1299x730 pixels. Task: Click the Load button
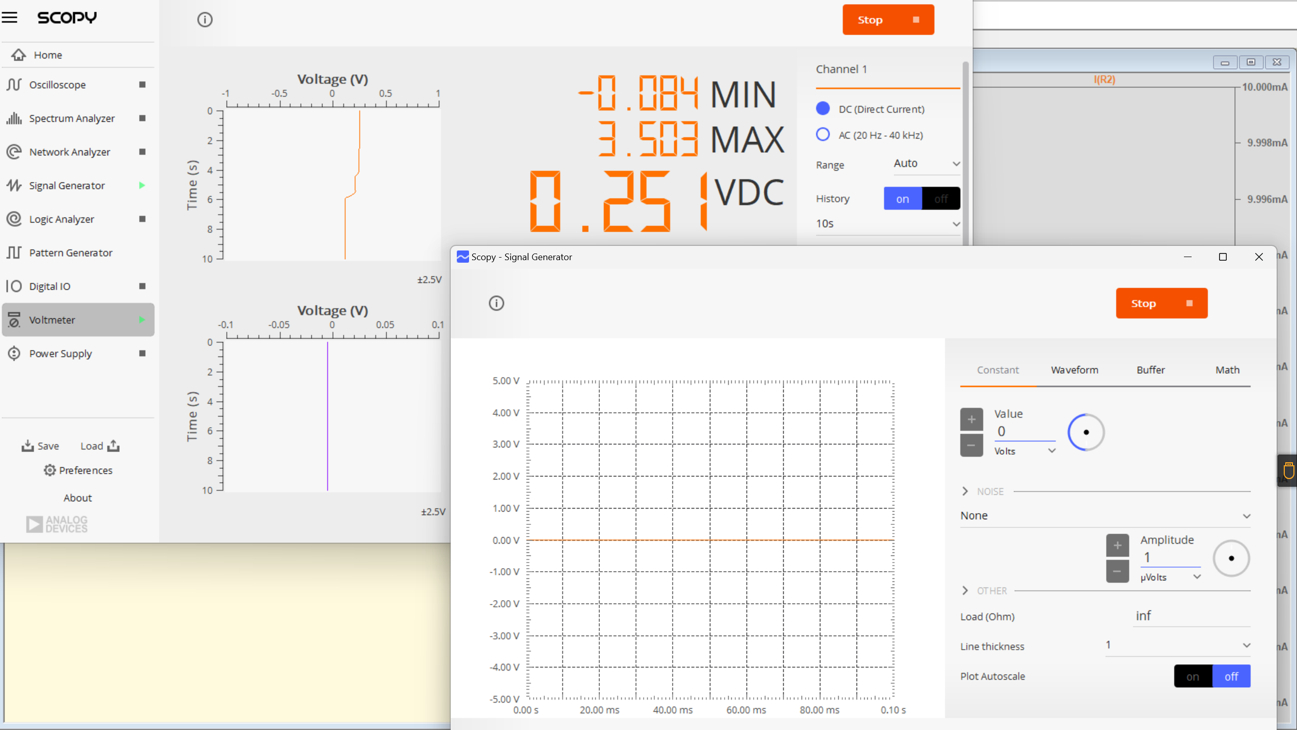coord(100,446)
